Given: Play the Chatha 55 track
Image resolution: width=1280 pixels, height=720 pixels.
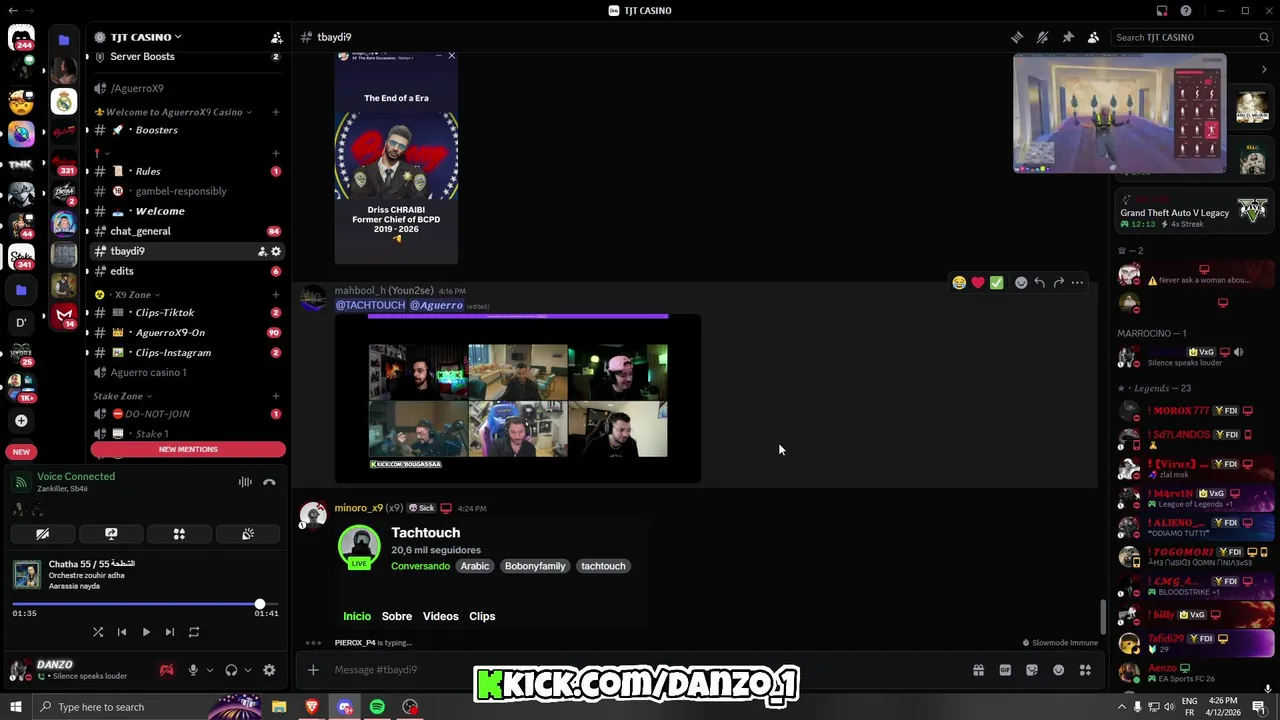Looking at the screenshot, I should point(146,632).
